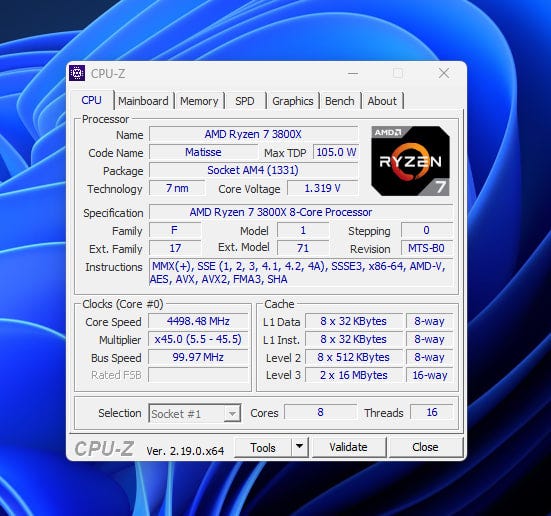The height and width of the screenshot is (516, 551).
Task: Click the Stepping value 0
Action: point(427,230)
